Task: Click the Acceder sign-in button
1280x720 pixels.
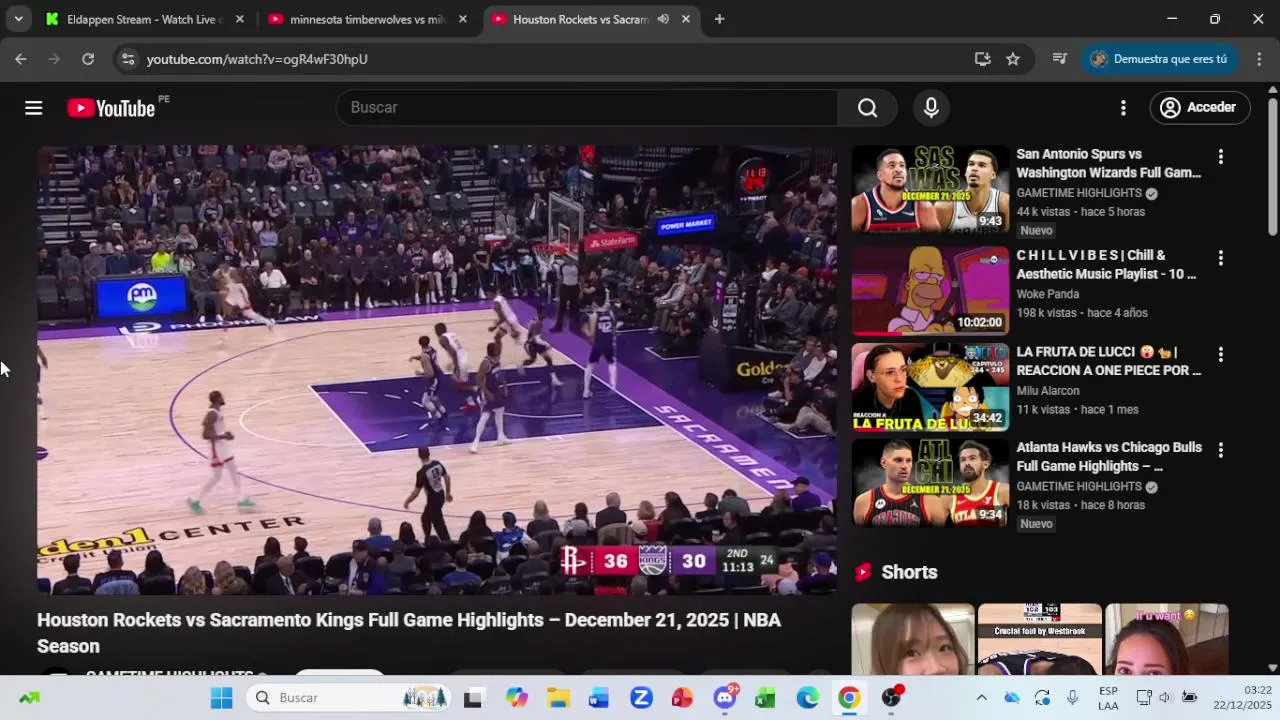Action: pyautogui.click(x=1199, y=108)
